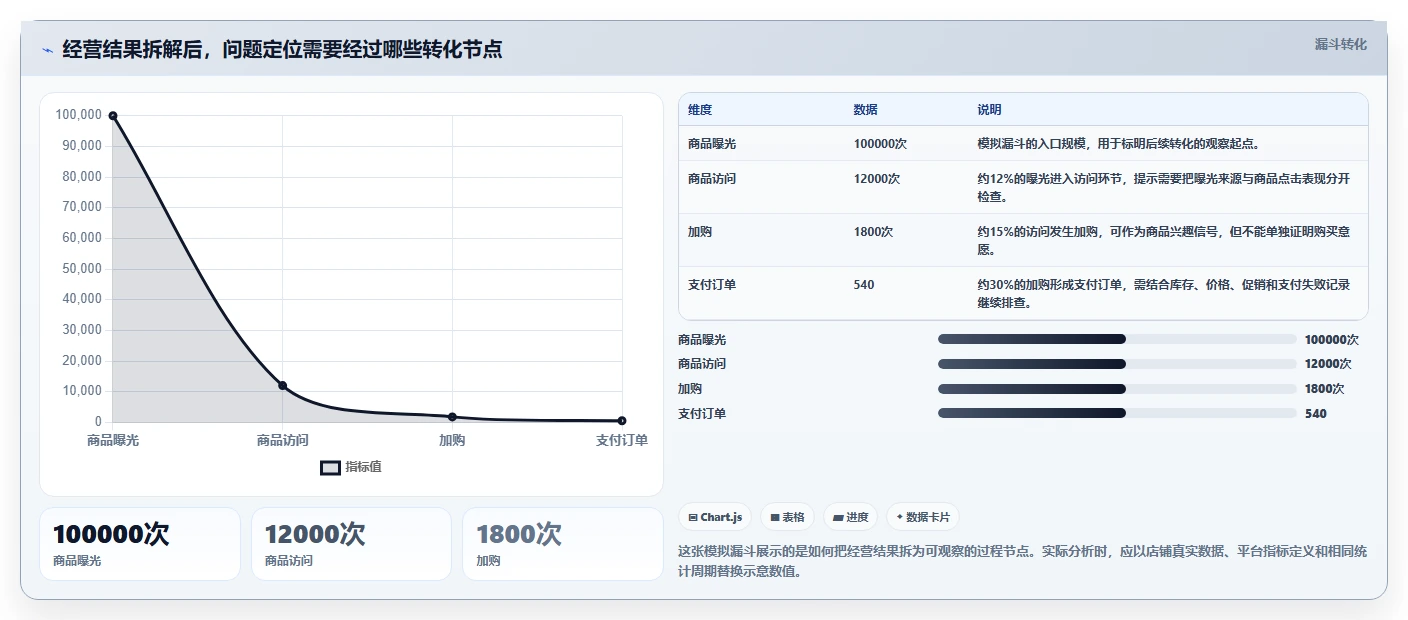The image size is (1408, 620).
Task: Open the 12000次 商品访问 data card
Action: (x=352, y=544)
